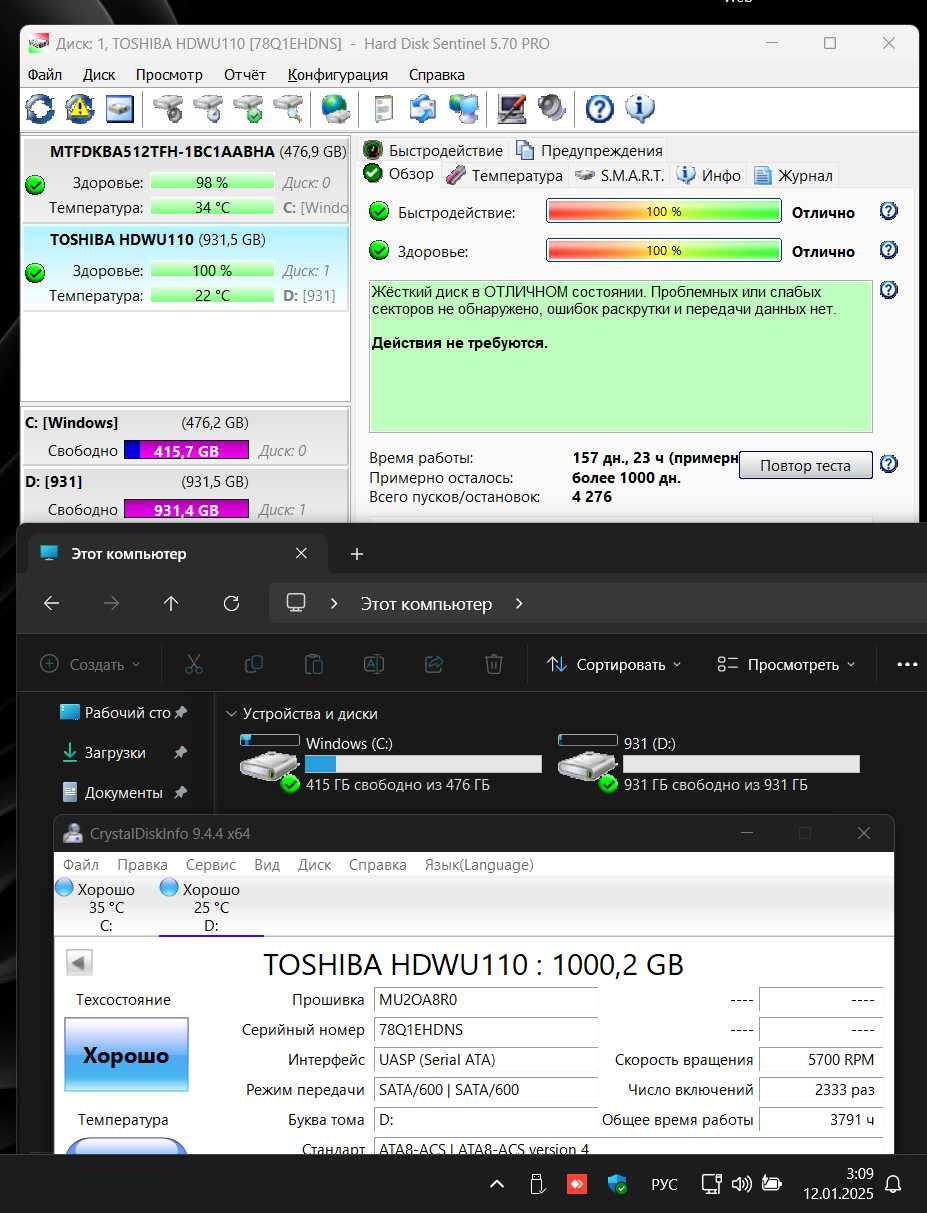
Task: Open Загрузки in Explorer sidebar
Action: [115, 752]
